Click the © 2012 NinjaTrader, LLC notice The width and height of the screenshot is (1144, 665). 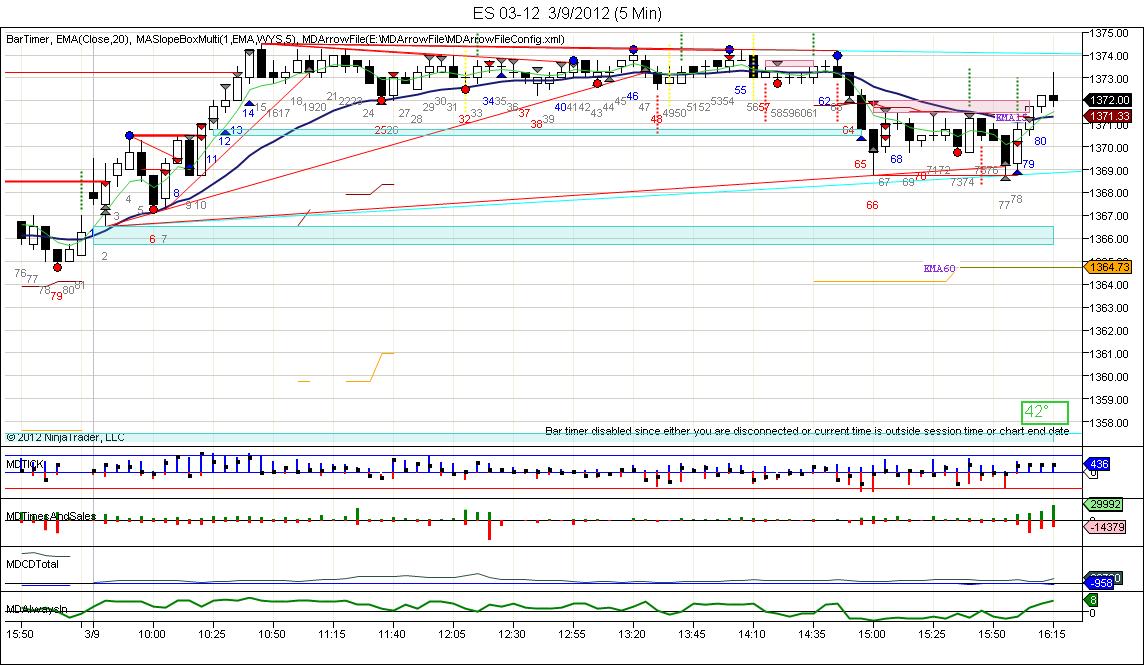point(66,437)
